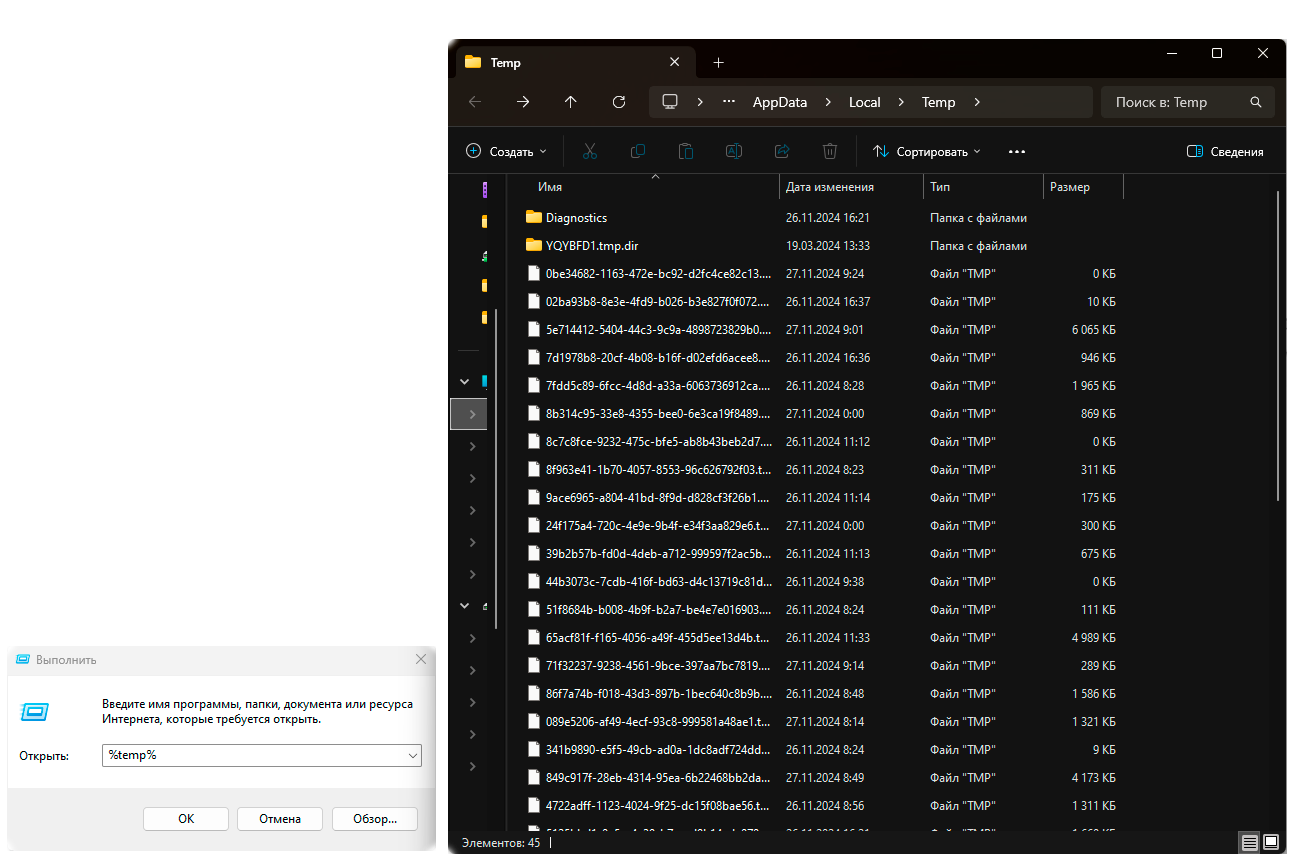Switch to large thumbnails view icon
Image resolution: width=1297 pixels, height=857 pixels.
(x=1271, y=843)
